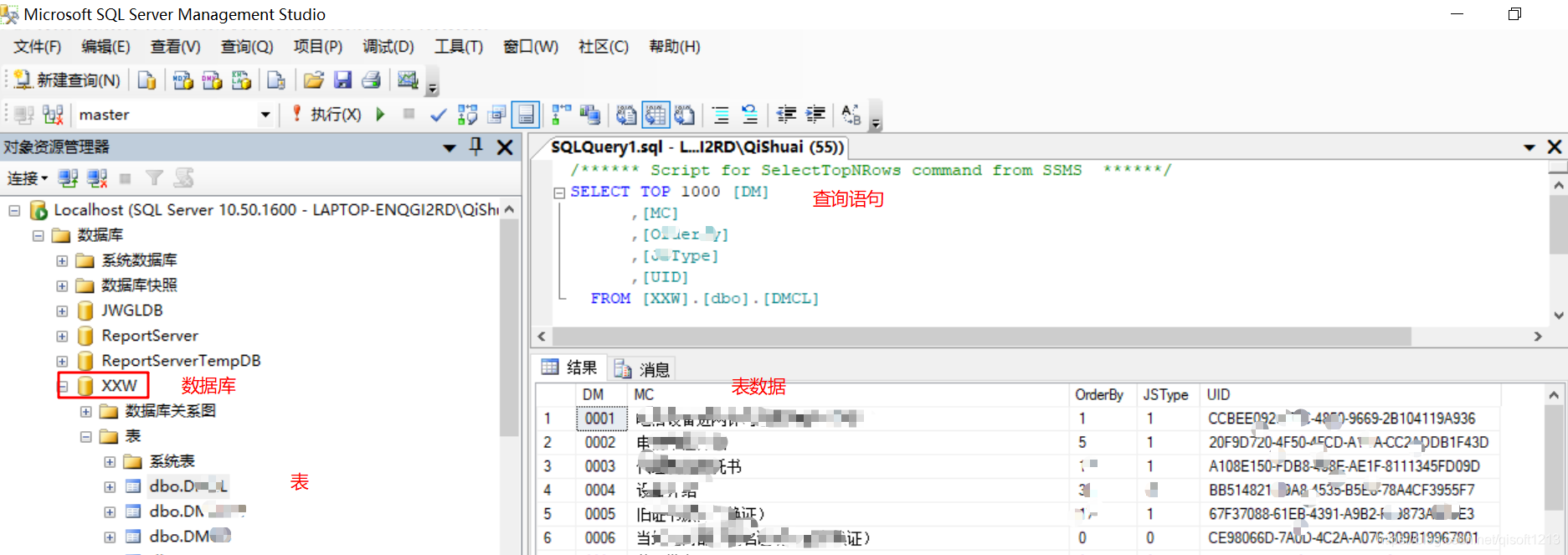The image size is (1568, 555).
Task: Switch to the 结果 tab
Action: coord(570,367)
